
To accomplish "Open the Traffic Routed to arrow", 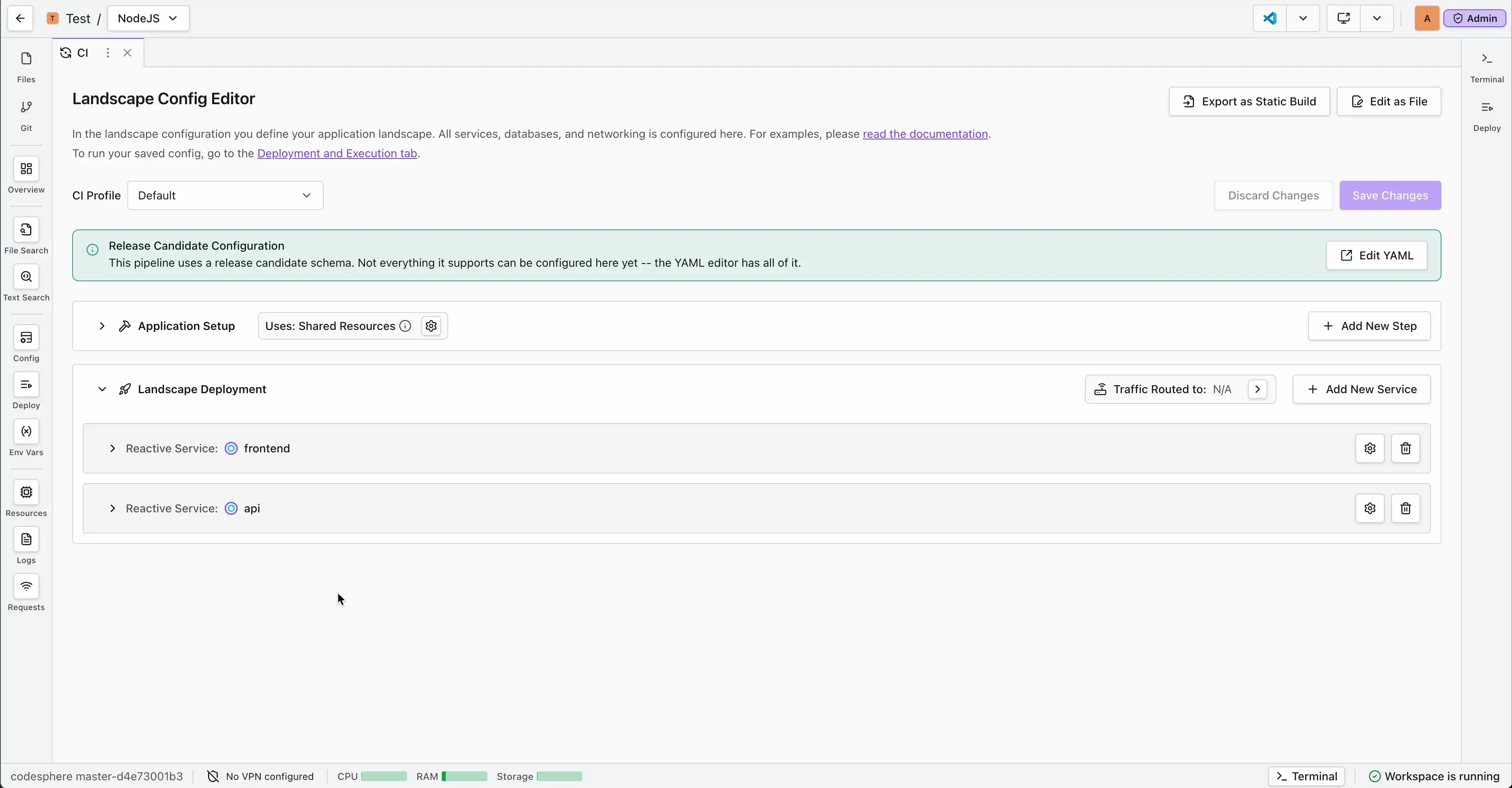I will (x=1257, y=389).
